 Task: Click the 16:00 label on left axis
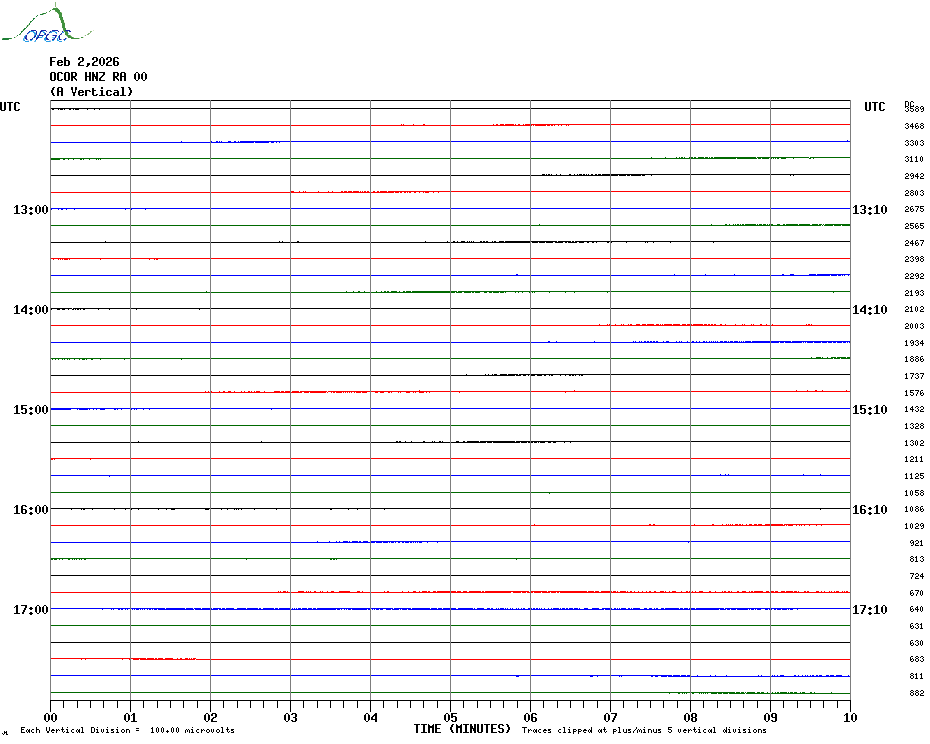click(x=31, y=510)
